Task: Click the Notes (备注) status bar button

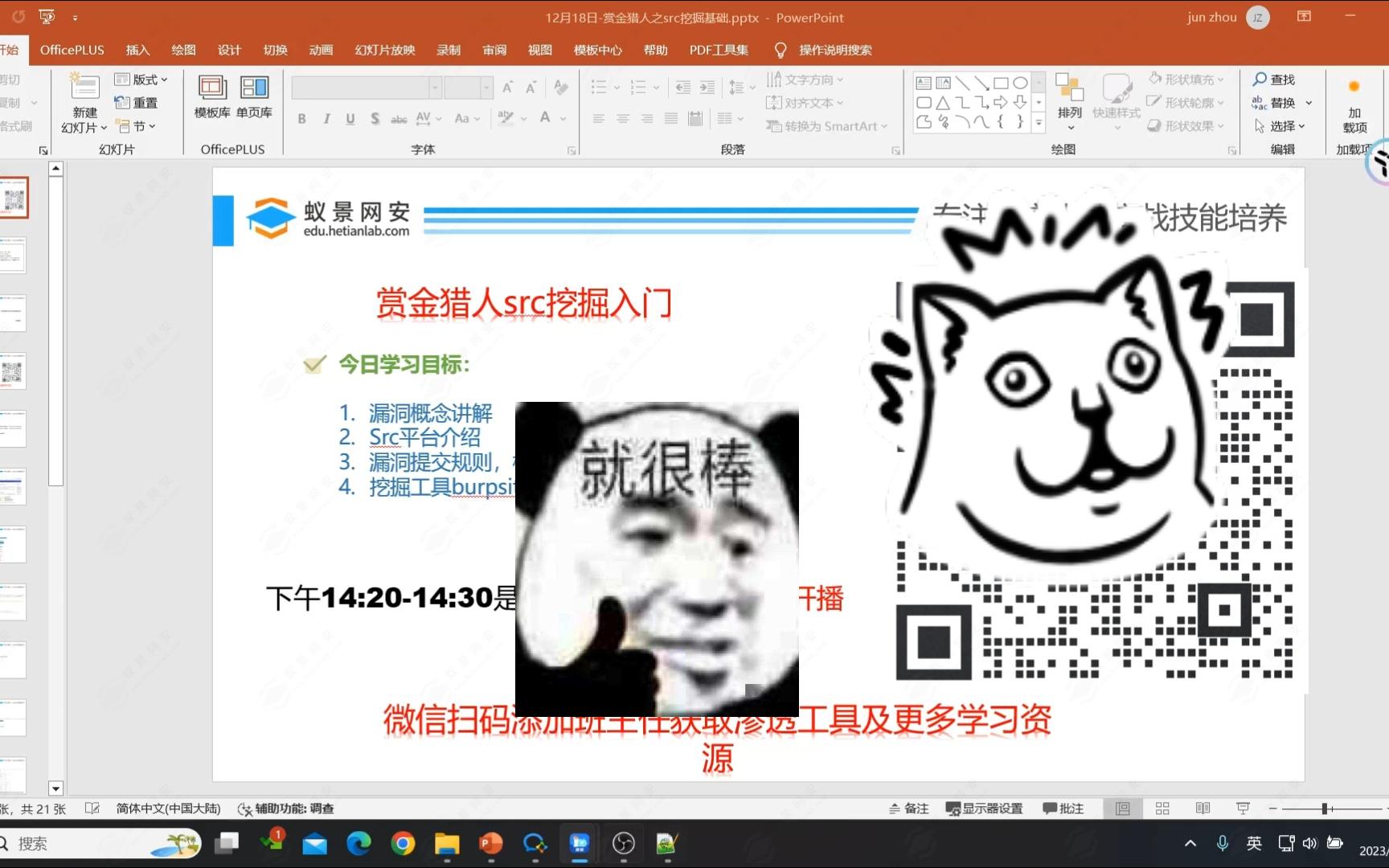Action: (908, 809)
